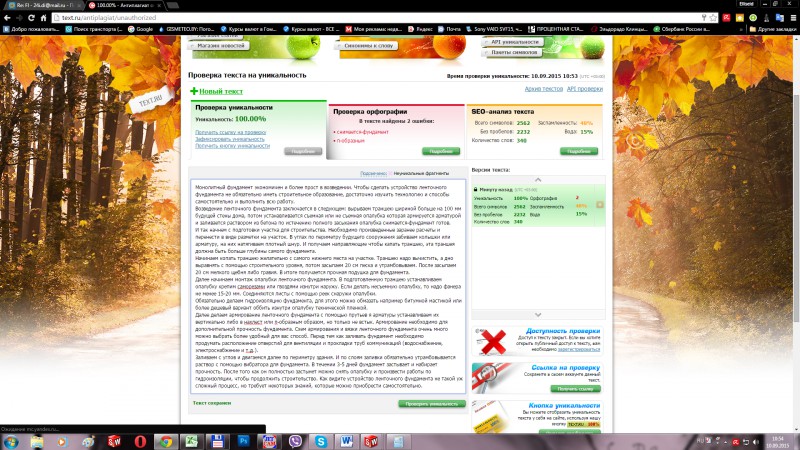Viewport: 800px width, 450px height.
Task: Open Photoshop from the taskbar
Action: point(243,442)
